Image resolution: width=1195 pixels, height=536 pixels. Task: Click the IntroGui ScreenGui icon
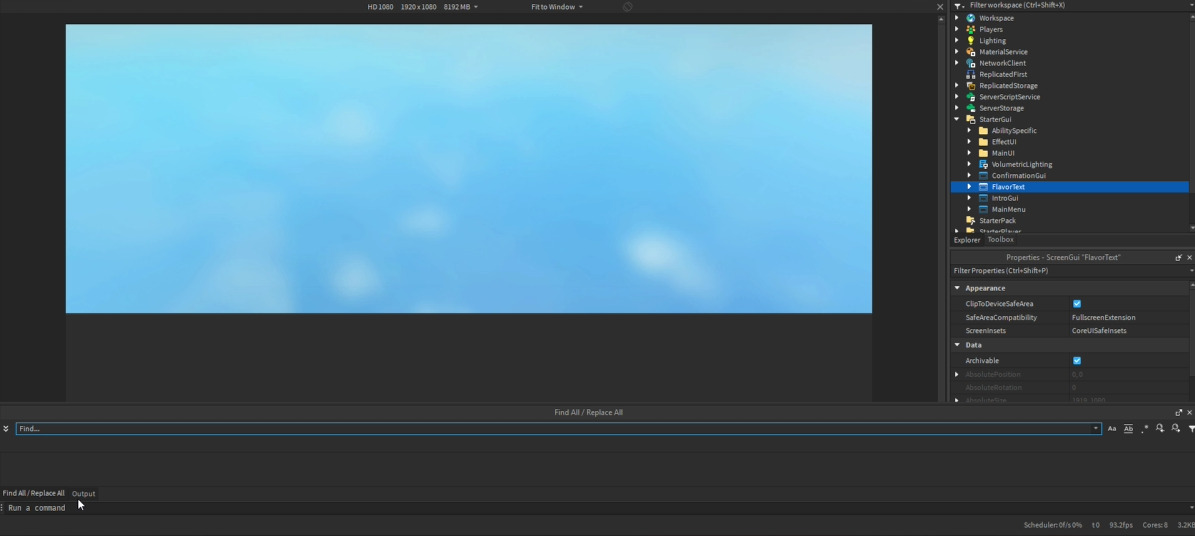tap(983, 198)
